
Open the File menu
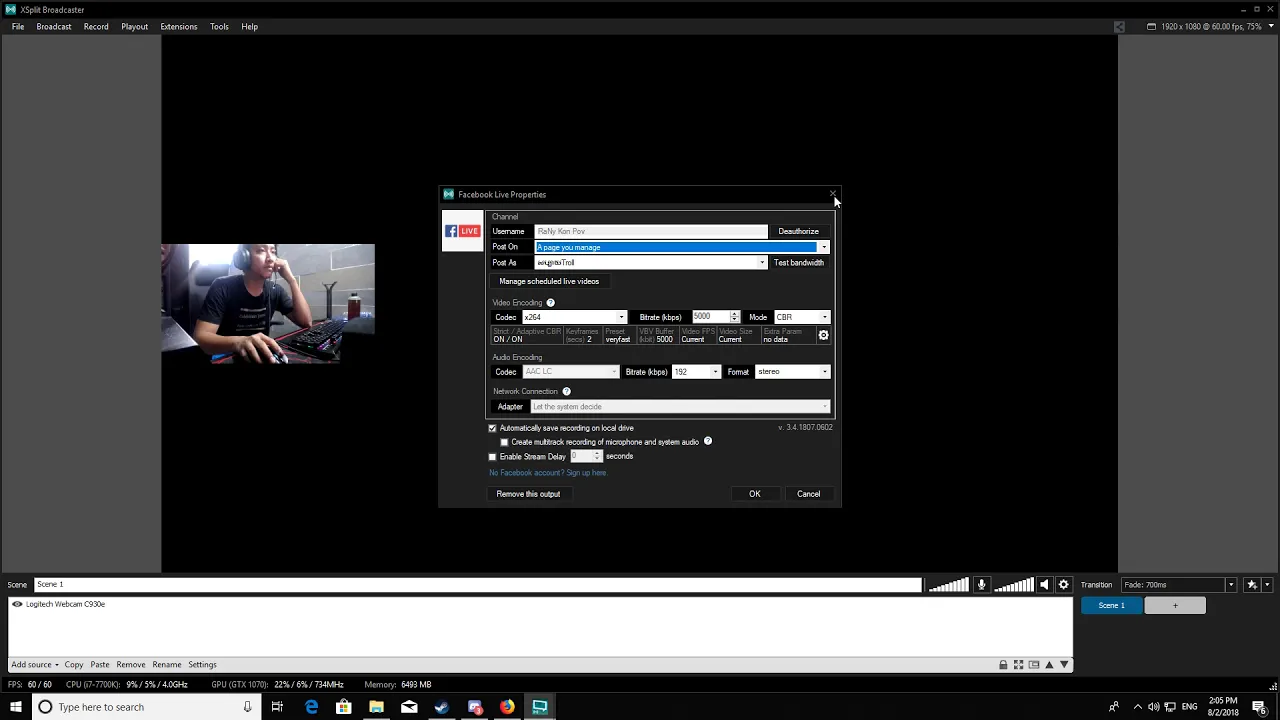tap(18, 27)
